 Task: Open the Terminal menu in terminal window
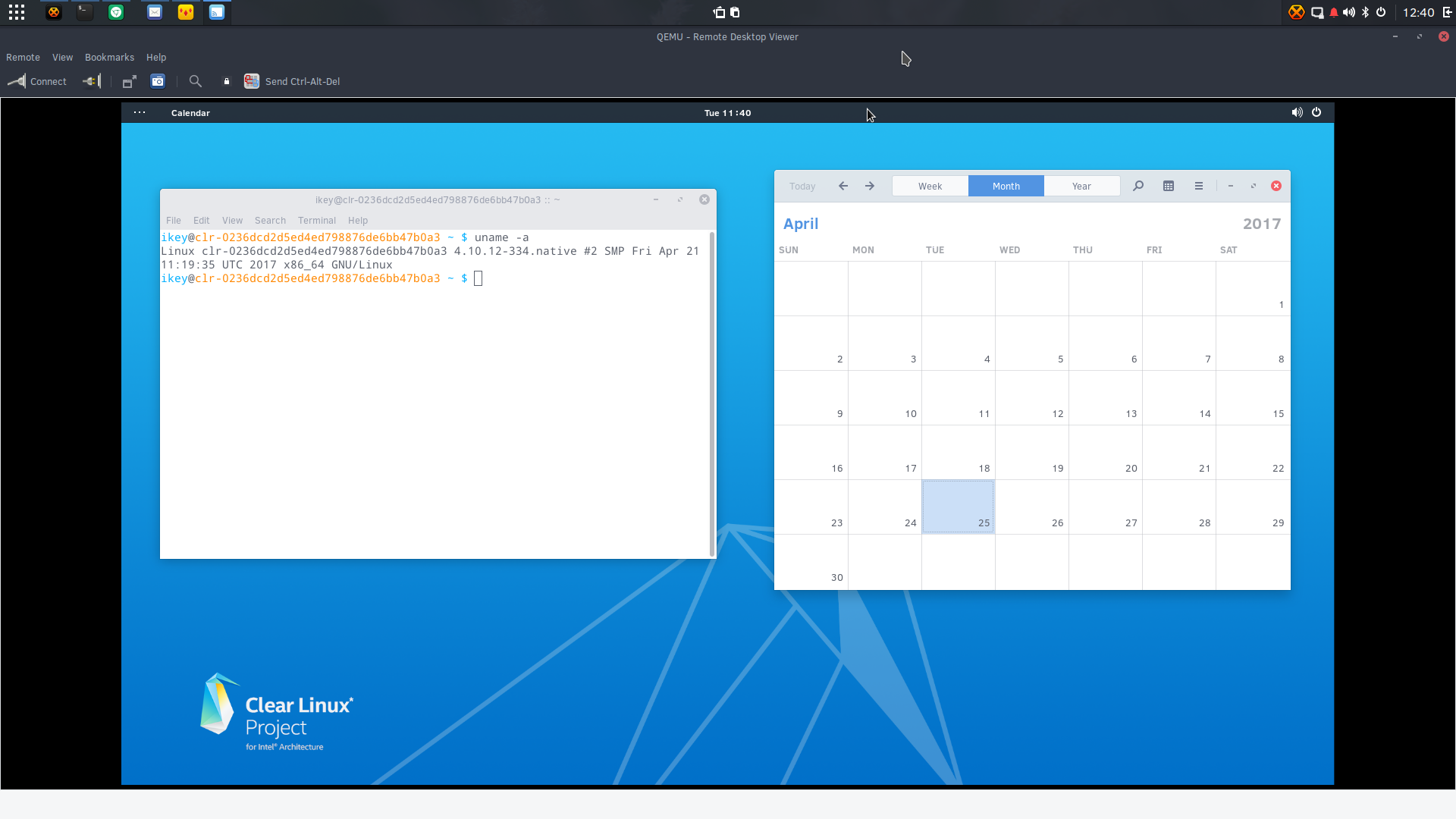(x=317, y=221)
